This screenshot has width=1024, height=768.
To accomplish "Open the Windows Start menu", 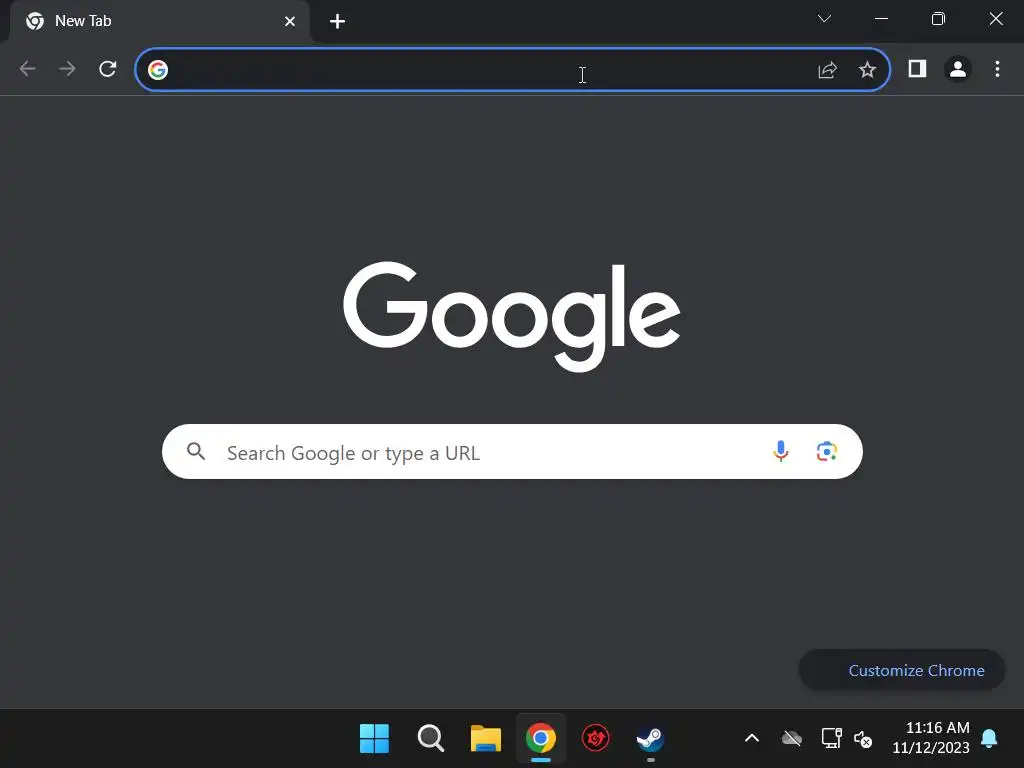I will click(374, 738).
